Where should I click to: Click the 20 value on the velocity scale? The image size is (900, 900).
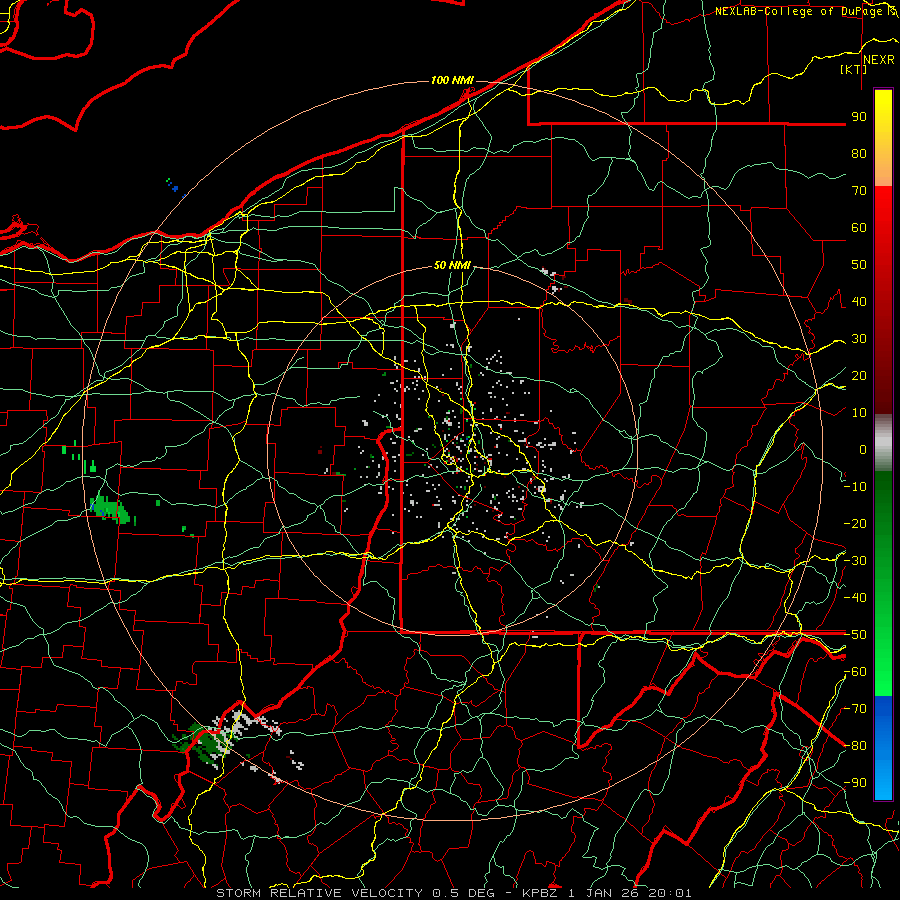pos(859,375)
